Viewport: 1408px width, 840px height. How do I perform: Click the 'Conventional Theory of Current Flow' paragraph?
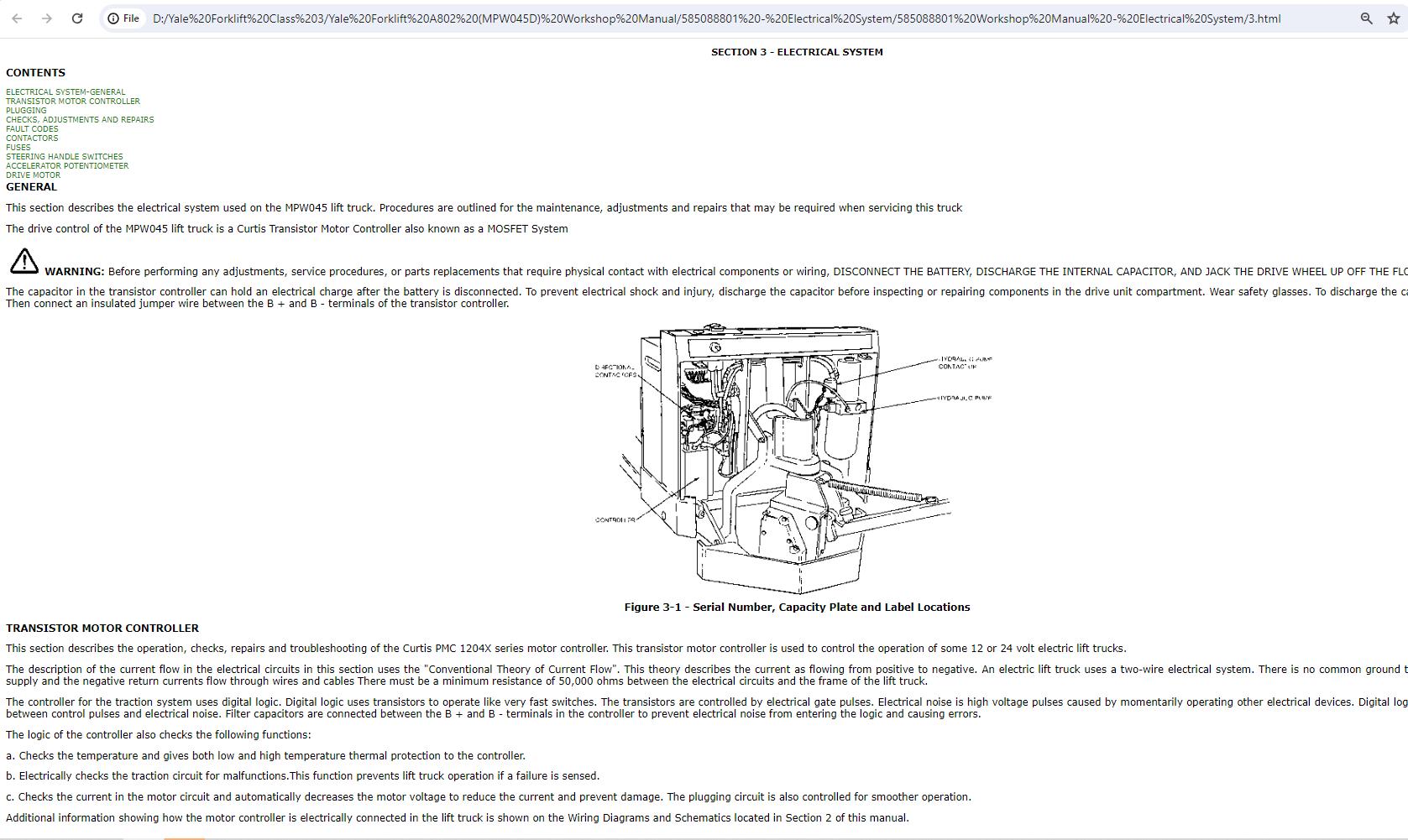pyautogui.click(x=707, y=676)
